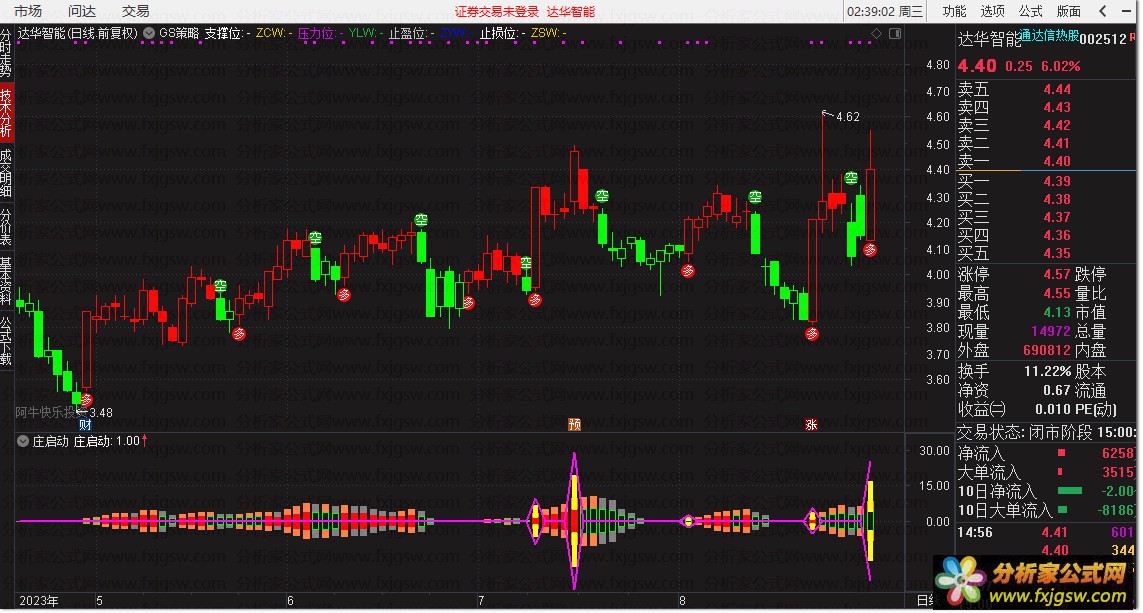Click the 财 marker under the chart

pyautogui.click(x=85, y=425)
